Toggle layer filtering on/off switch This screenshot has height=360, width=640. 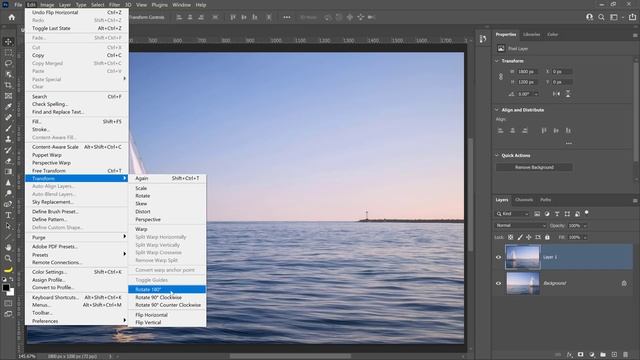tap(587, 213)
